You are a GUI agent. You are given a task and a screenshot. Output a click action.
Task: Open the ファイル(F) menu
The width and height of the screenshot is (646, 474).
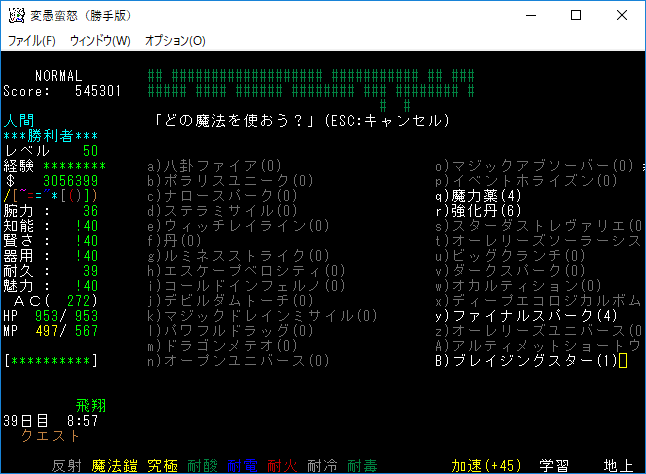tap(31, 41)
